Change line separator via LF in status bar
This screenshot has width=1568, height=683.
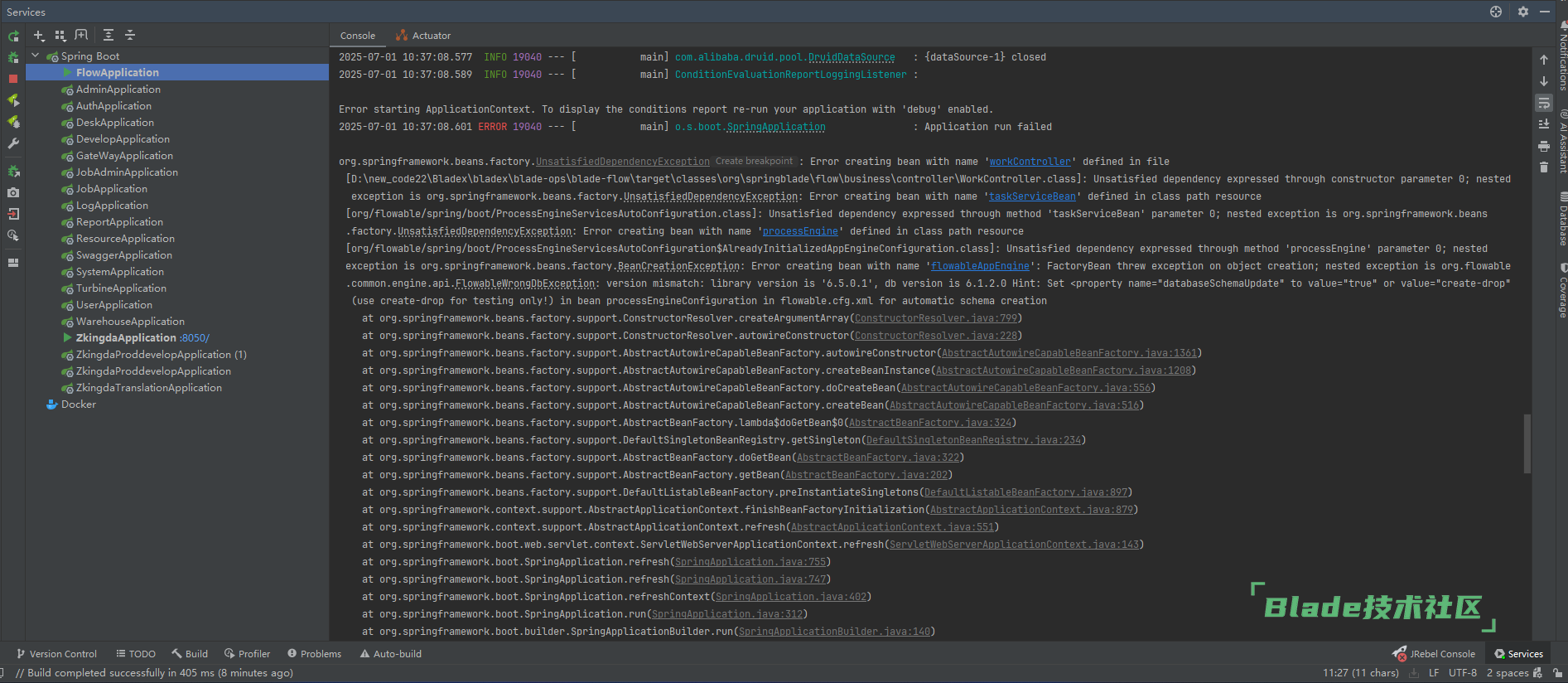coord(1434,673)
